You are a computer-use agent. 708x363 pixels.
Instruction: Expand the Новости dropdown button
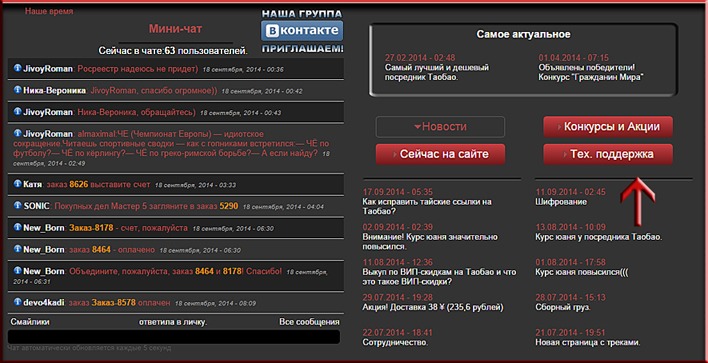click(x=440, y=127)
